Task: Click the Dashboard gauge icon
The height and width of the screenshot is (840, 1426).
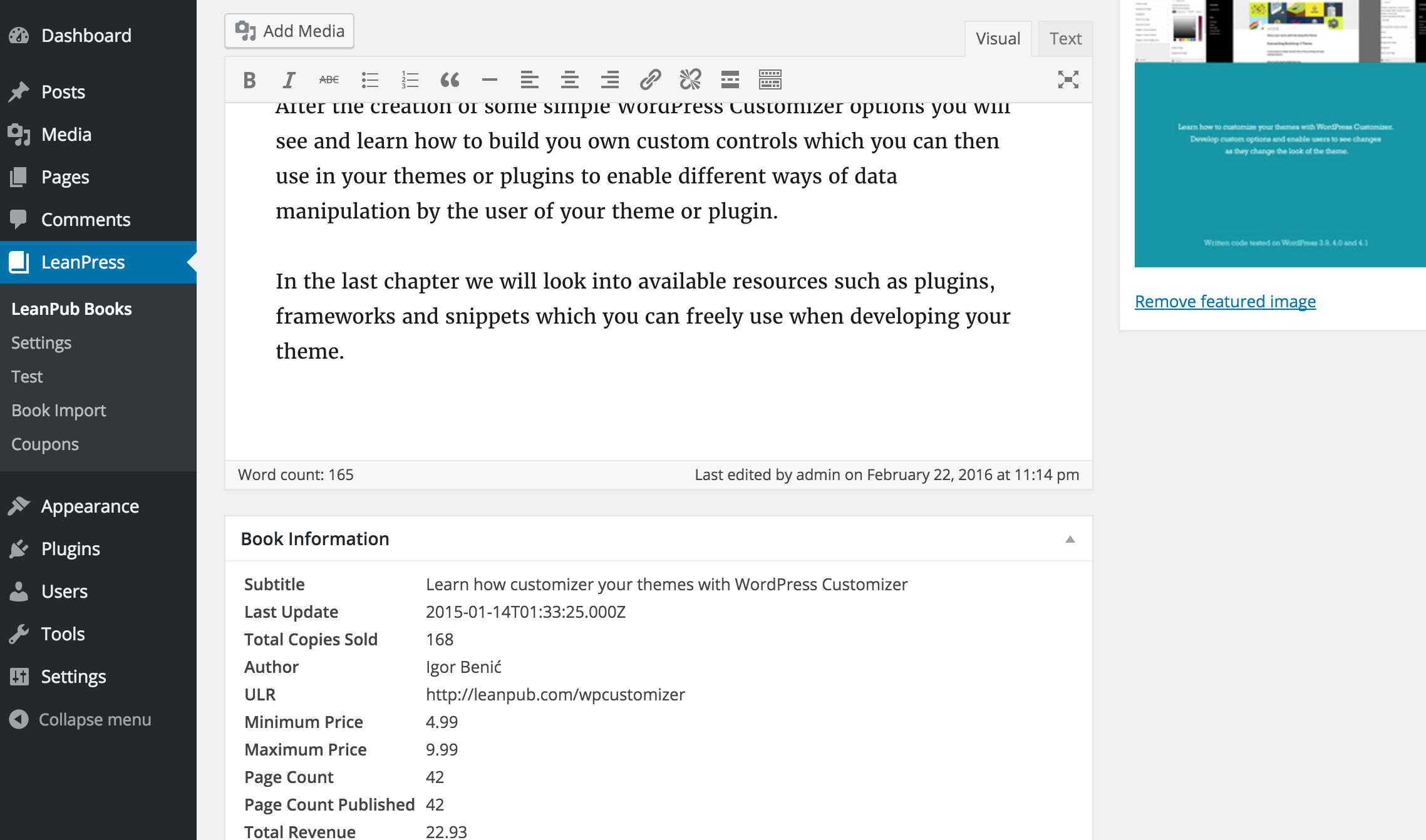Action: tap(19, 36)
